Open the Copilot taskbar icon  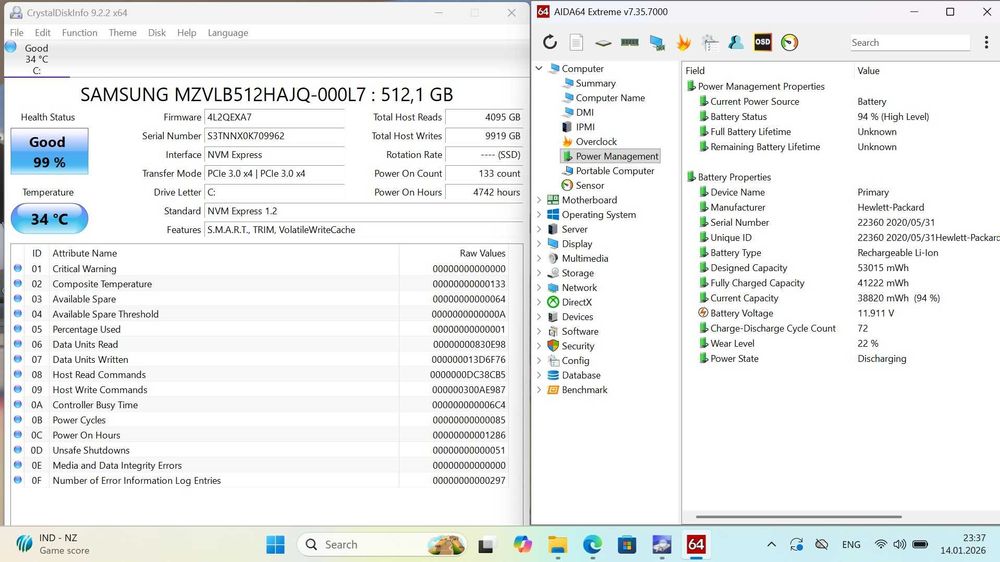(x=523, y=545)
